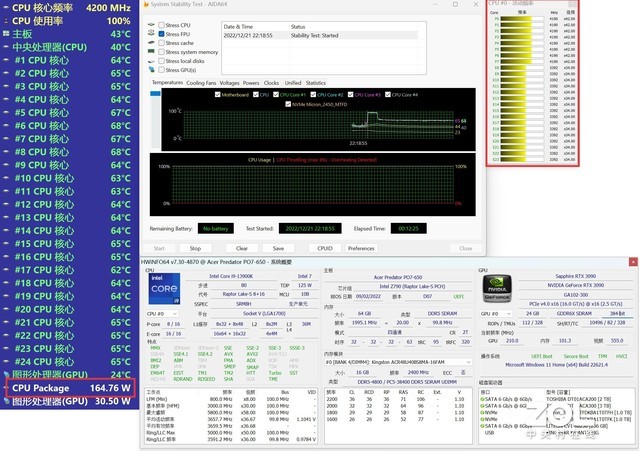The image size is (640, 451).
Task: Open the GPU #0 selector dropdown
Action: click(x=496, y=313)
